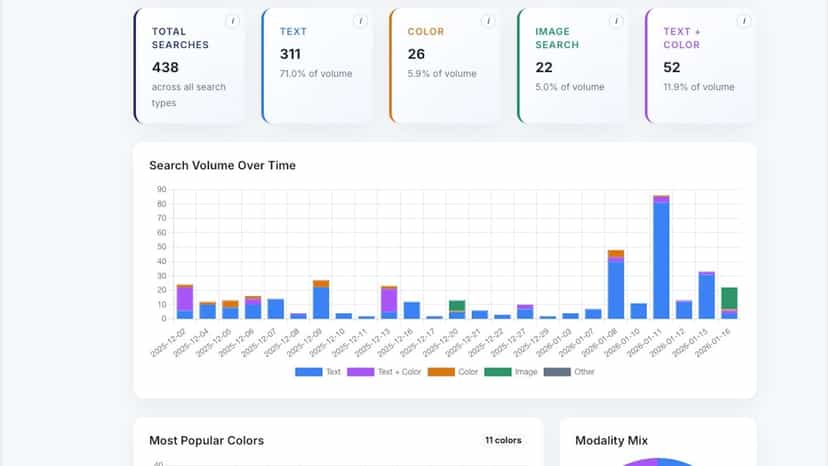The height and width of the screenshot is (466, 828).
Task: Open info icon on Color card
Action: [488, 21]
